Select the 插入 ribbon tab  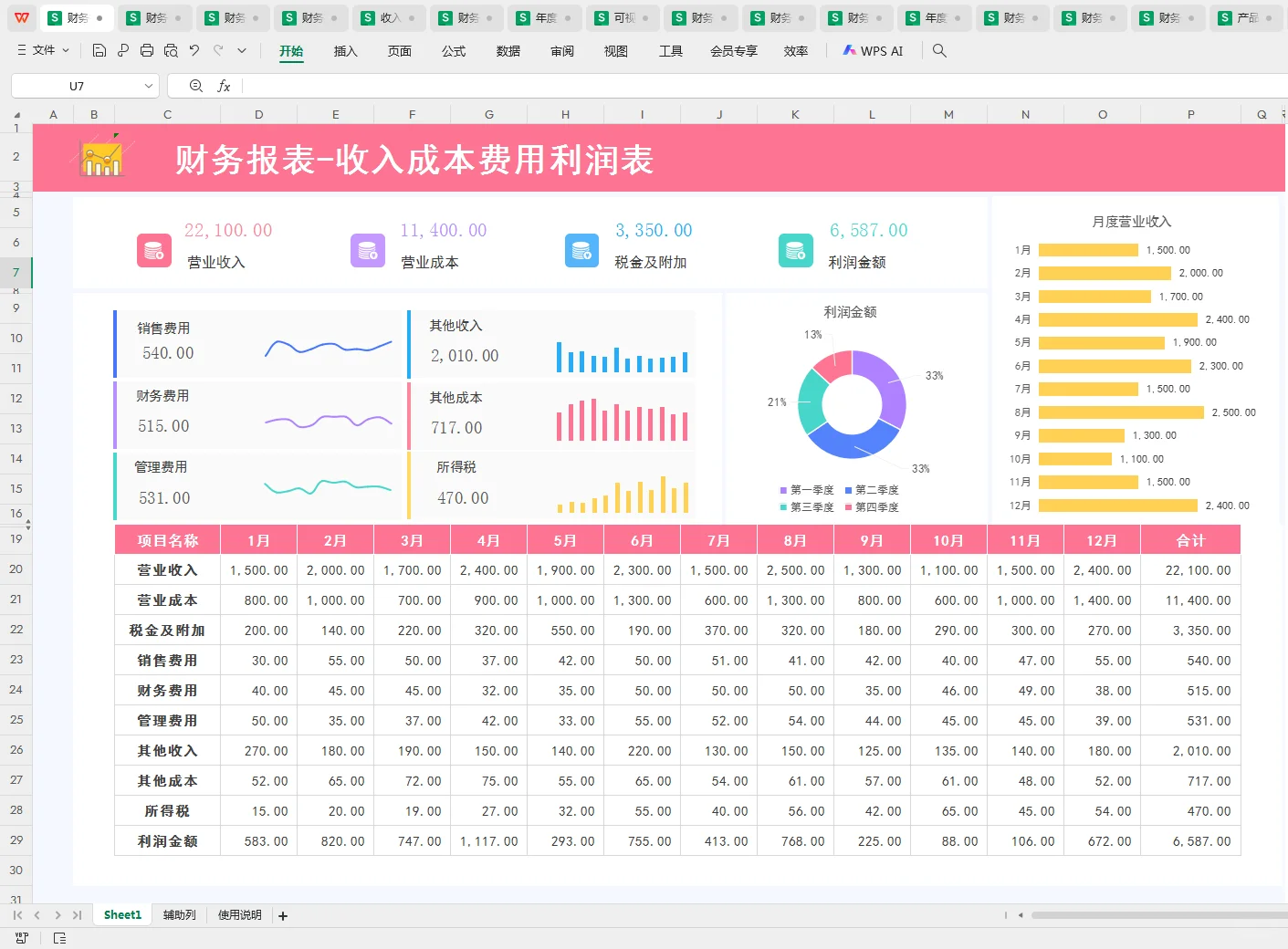click(x=345, y=51)
